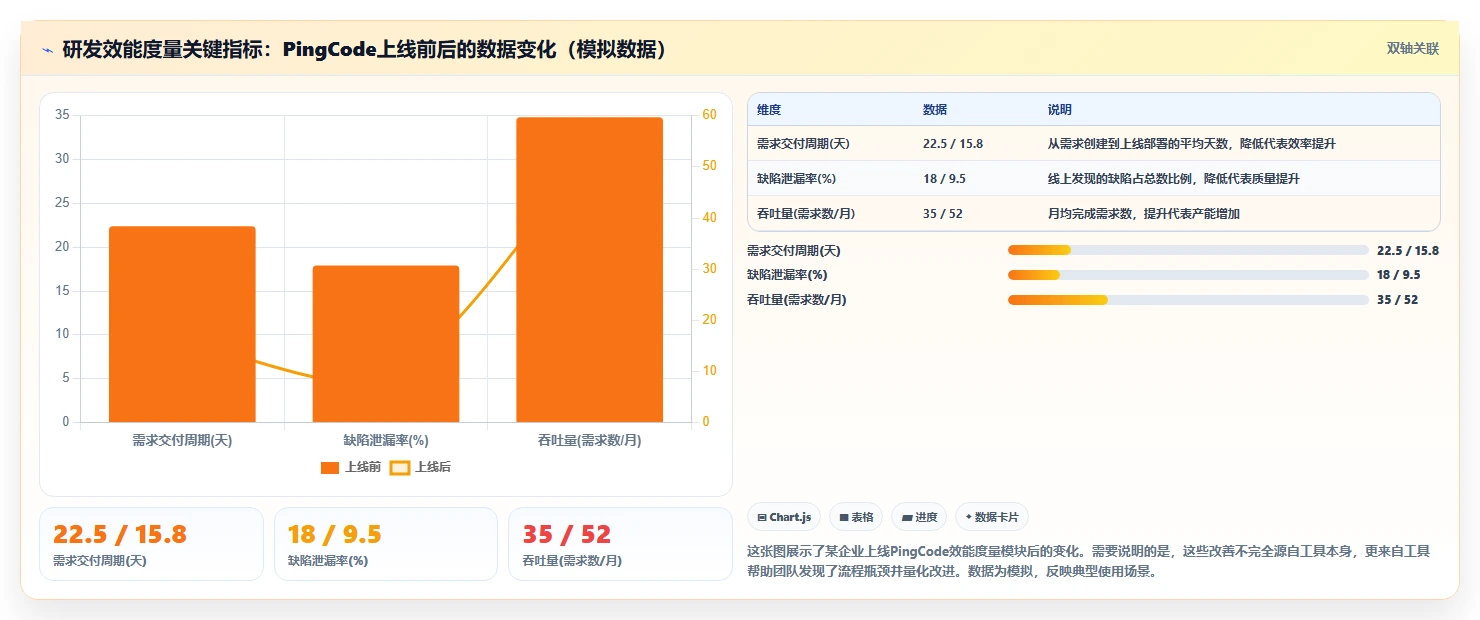Click the 缺陷泄漏率(%) orange bar in chart
1480x620 pixels.
tap(386, 344)
